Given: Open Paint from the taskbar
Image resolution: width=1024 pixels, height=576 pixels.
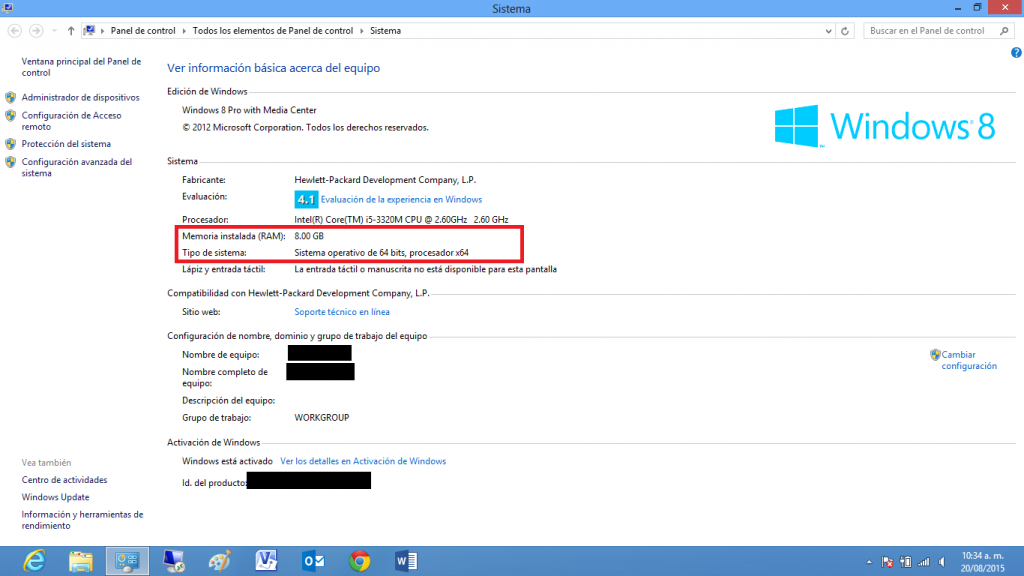Looking at the screenshot, I should click(x=220, y=561).
